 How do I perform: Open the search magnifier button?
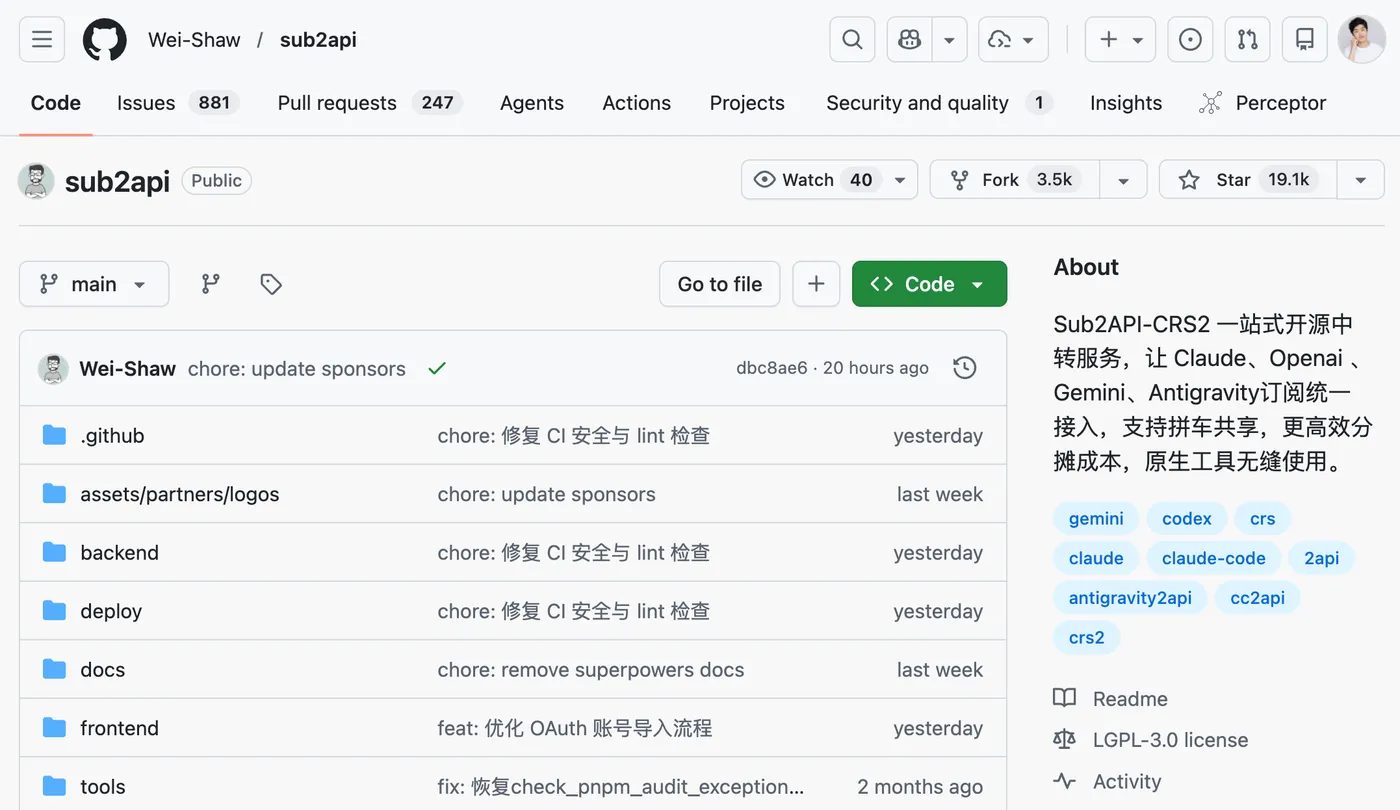pyautogui.click(x=852, y=40)
